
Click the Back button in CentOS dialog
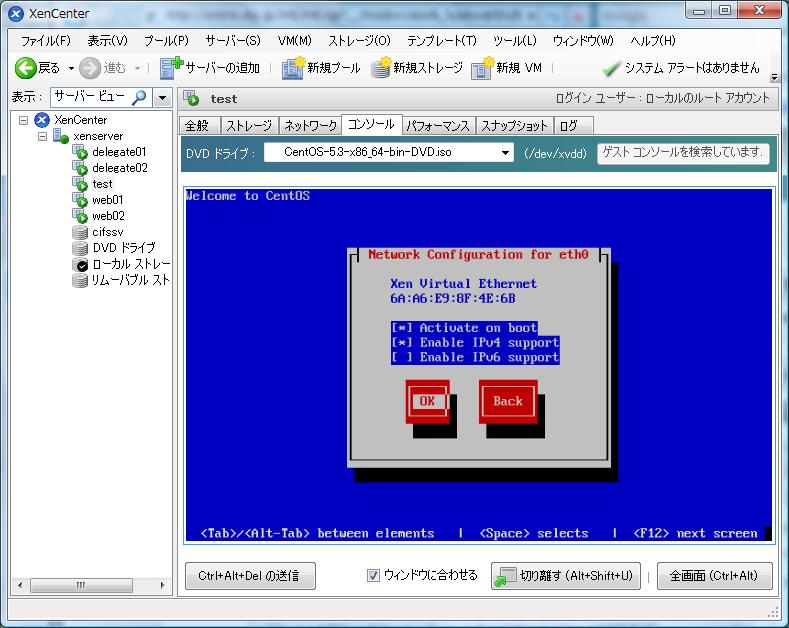point(508,401)
